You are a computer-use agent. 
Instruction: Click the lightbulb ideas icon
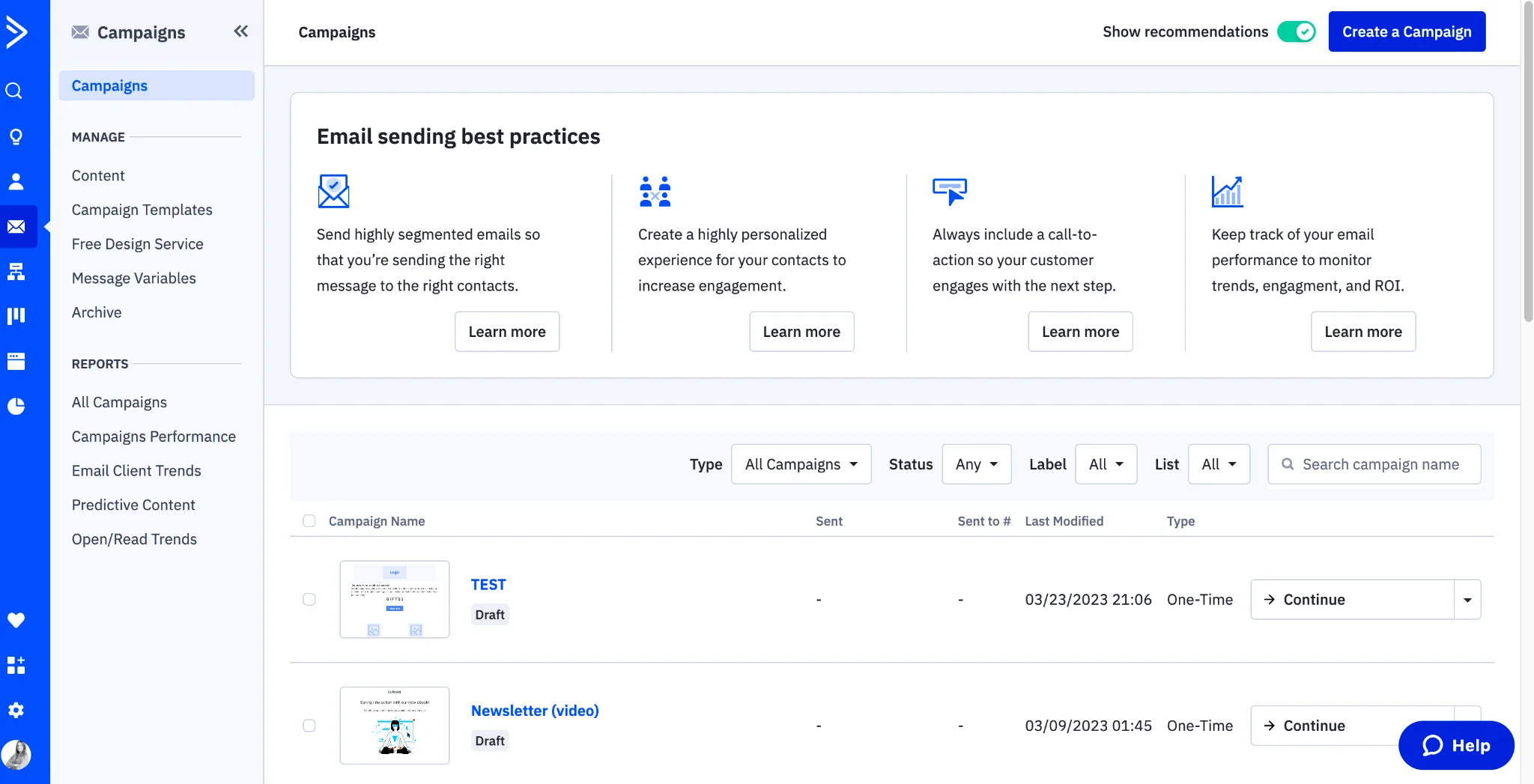point(16,136)
